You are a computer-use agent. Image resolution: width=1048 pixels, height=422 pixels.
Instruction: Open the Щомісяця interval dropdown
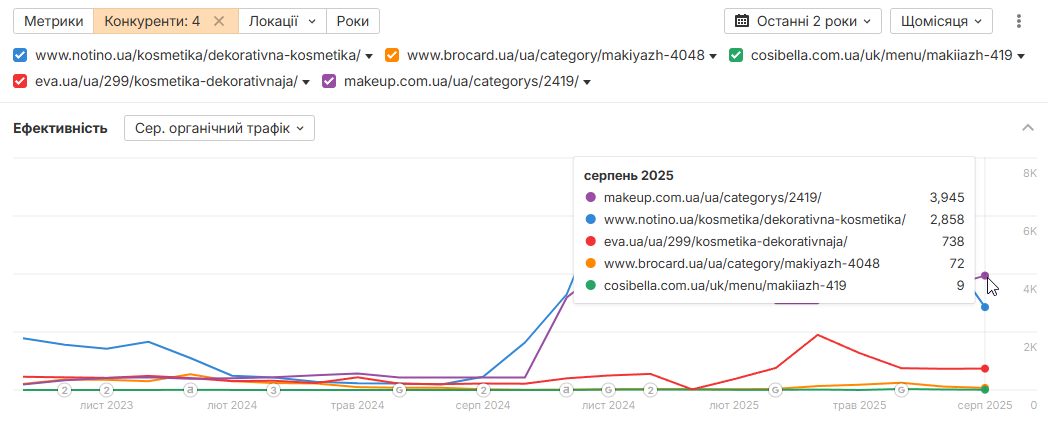tap(941, 21)
